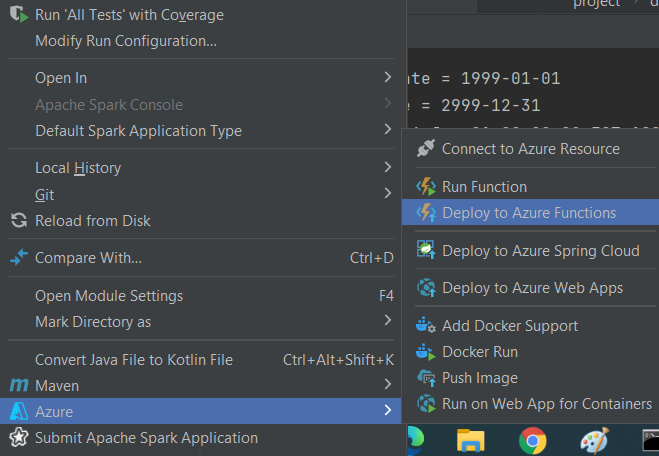Click the Docker Run whale icon
This screenshot has height=456, width=659.
[x=426, y=351]
